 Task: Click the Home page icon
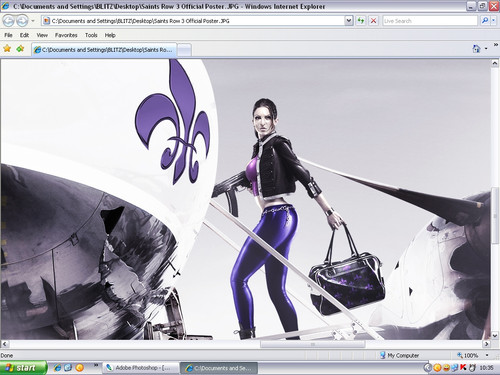(x=476, y=49)
